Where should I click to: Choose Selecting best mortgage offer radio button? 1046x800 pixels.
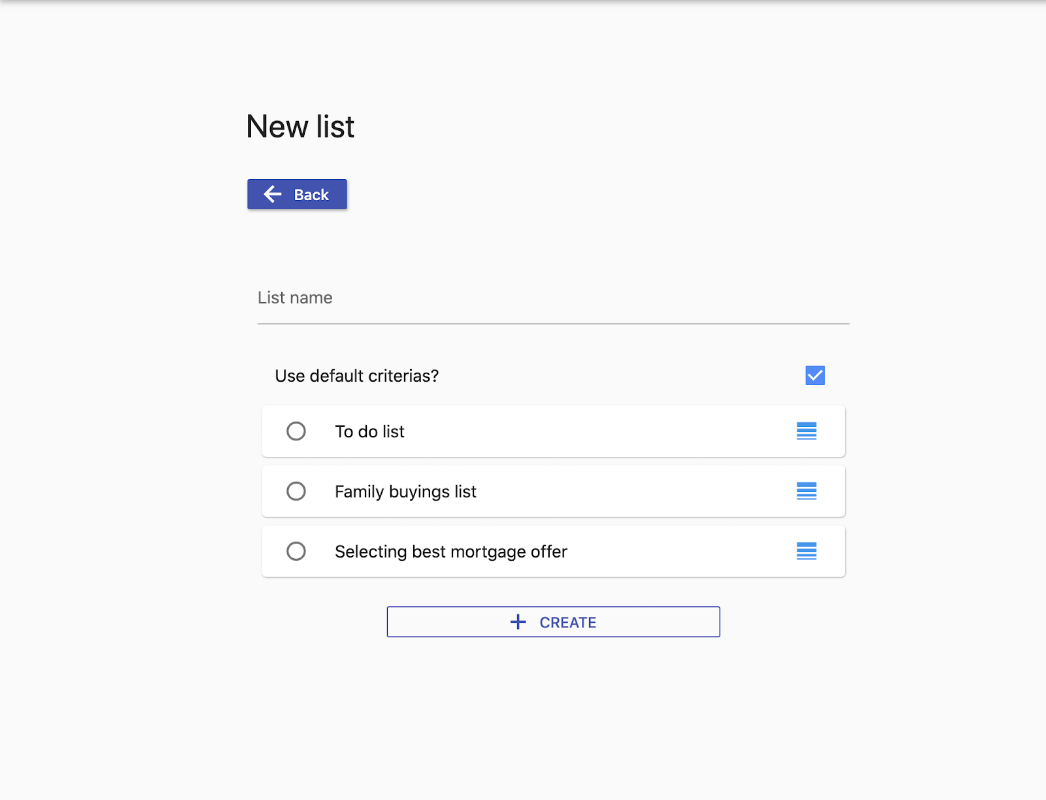pos(296,551)
